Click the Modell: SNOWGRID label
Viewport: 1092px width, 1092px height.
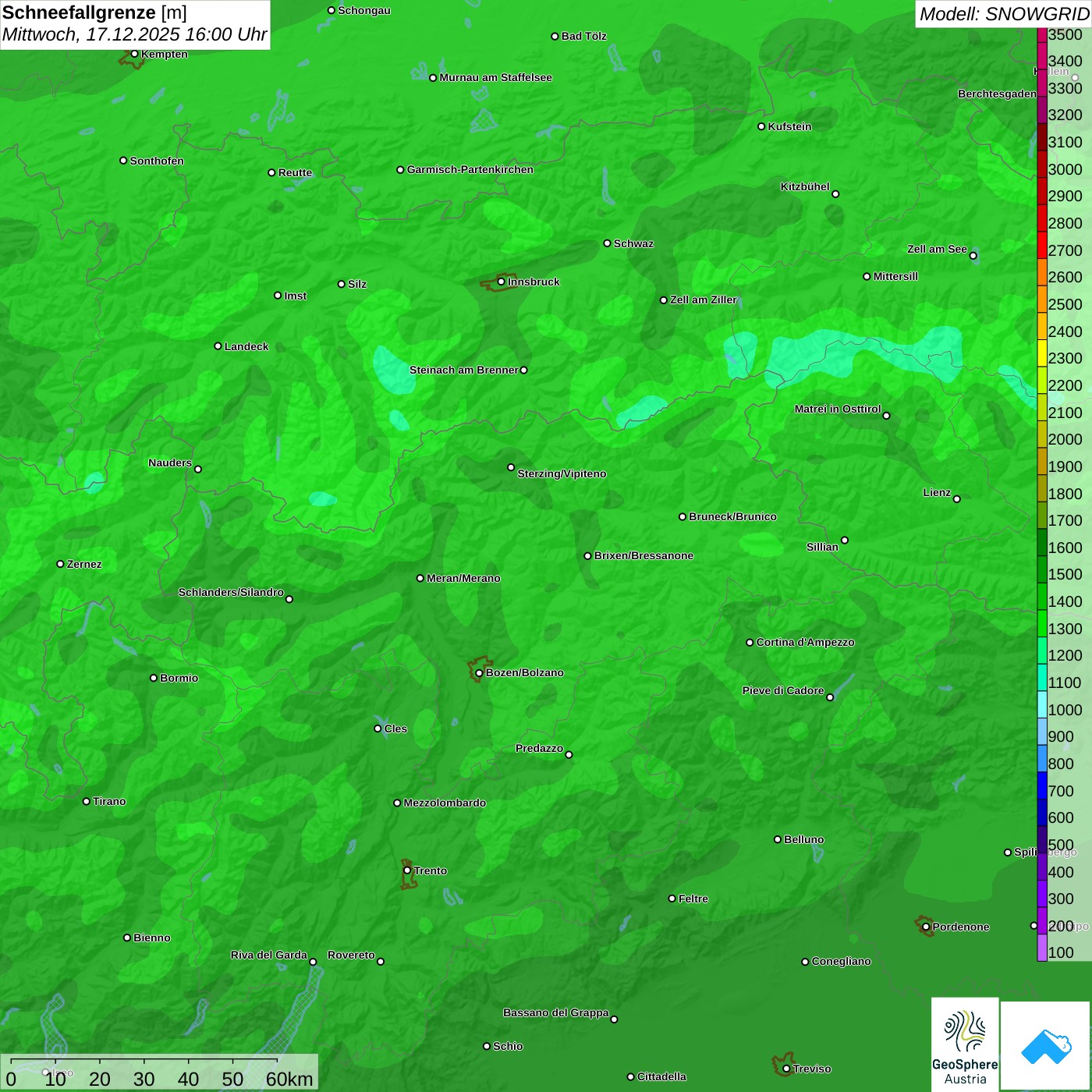(1004, 13)
